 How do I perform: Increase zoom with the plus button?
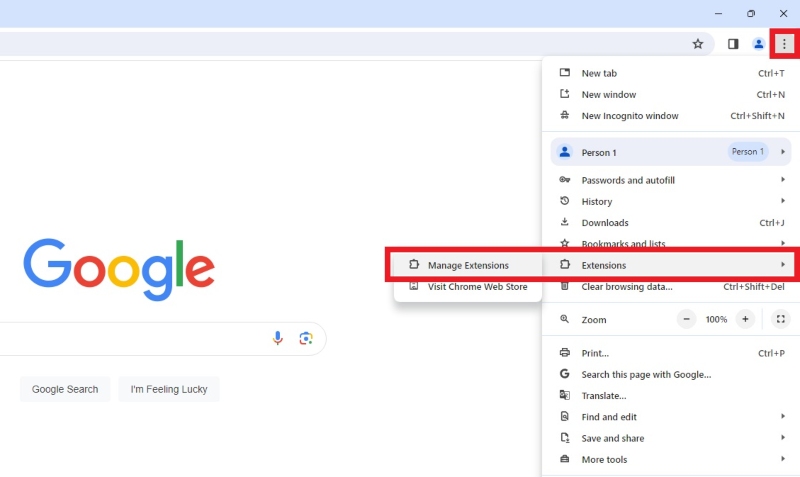745,319
